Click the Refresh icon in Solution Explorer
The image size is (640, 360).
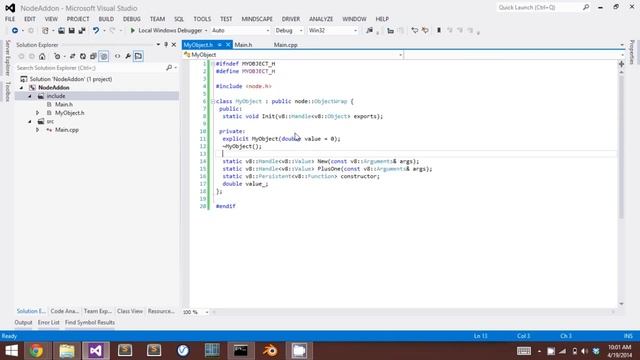click(x=83, y=56)
